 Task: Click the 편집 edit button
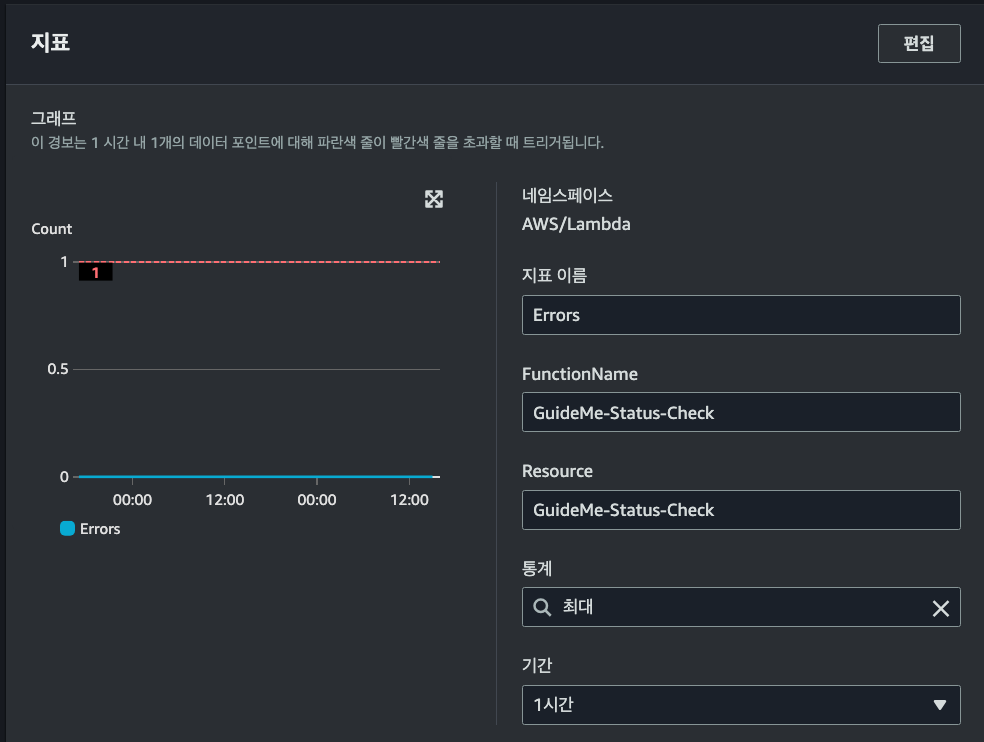(919, 43)
